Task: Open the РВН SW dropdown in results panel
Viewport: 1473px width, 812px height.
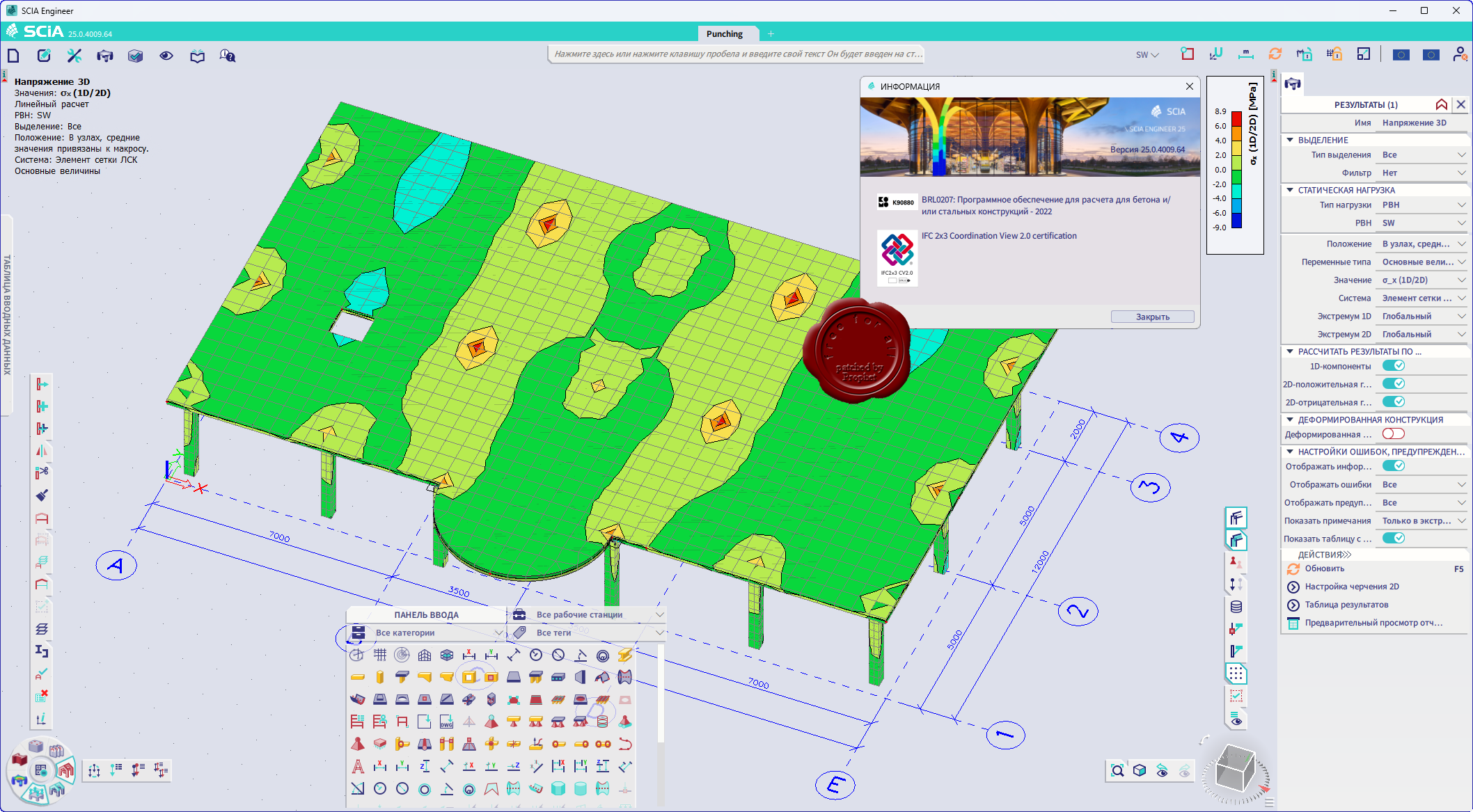Action: 1423,223
